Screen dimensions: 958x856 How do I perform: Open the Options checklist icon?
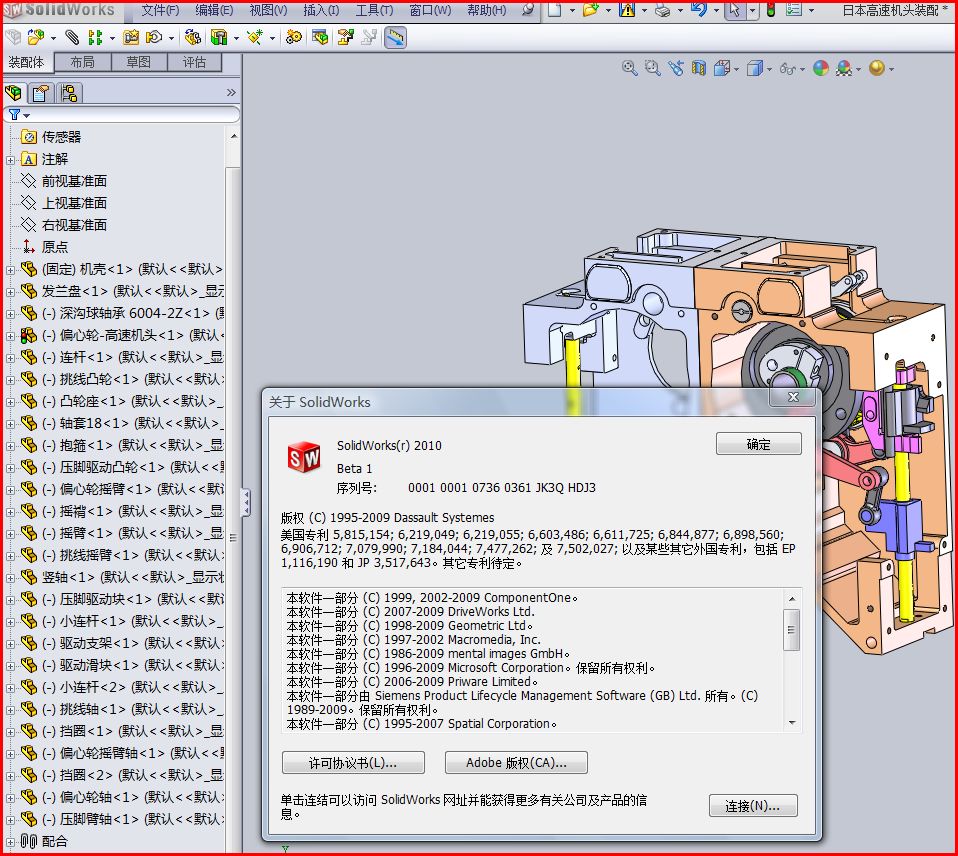click(794, 10)
